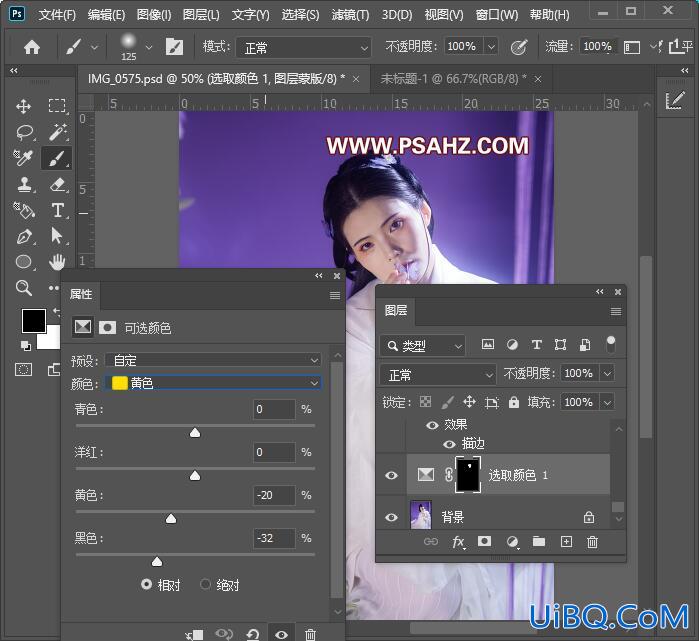Select the Brush tool in toolbox
This screenshot has height=641, width=699.
pyautogui.click(x=57, y=158)
